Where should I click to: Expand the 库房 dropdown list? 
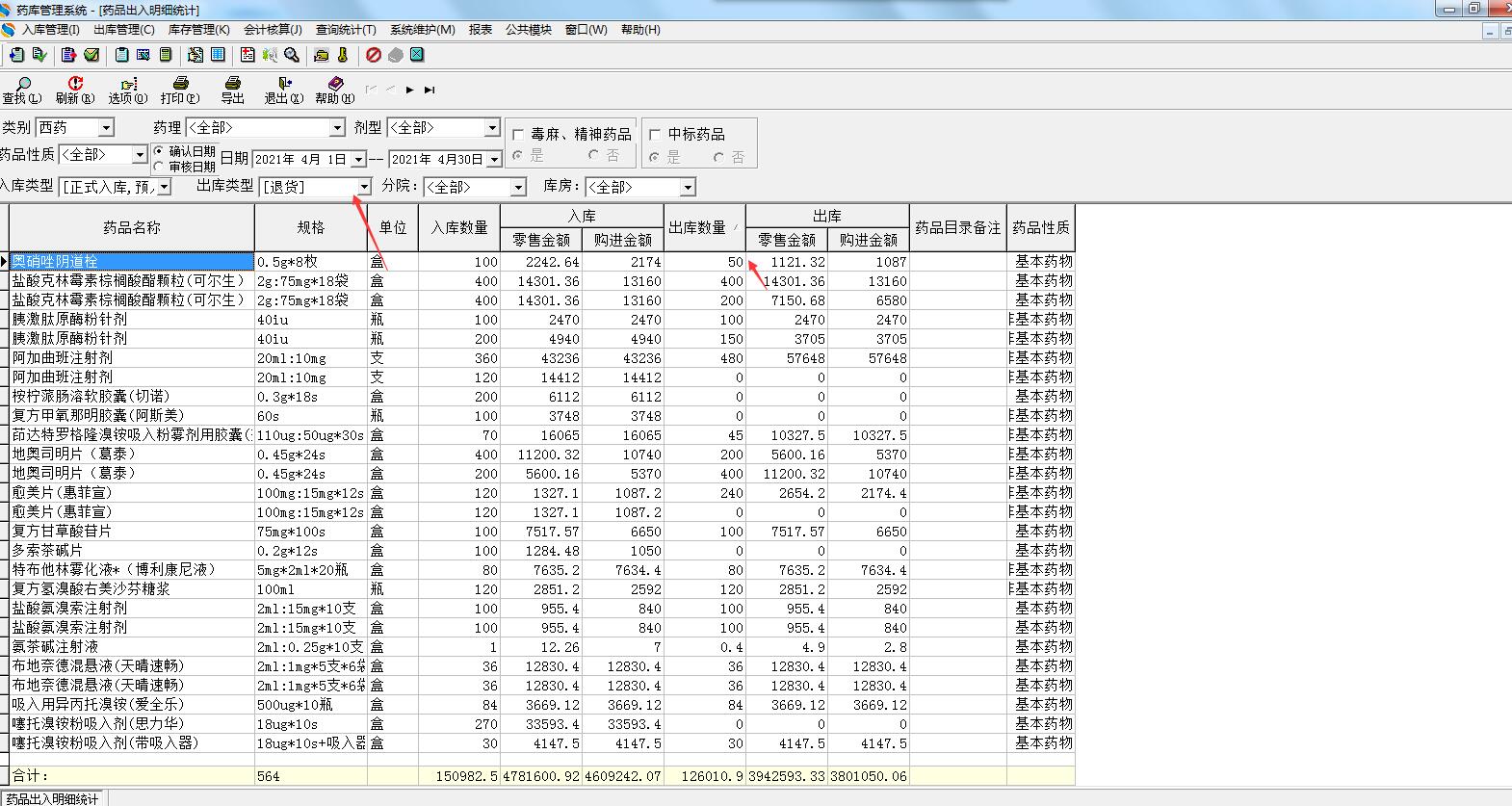click(x=688, y=187)
